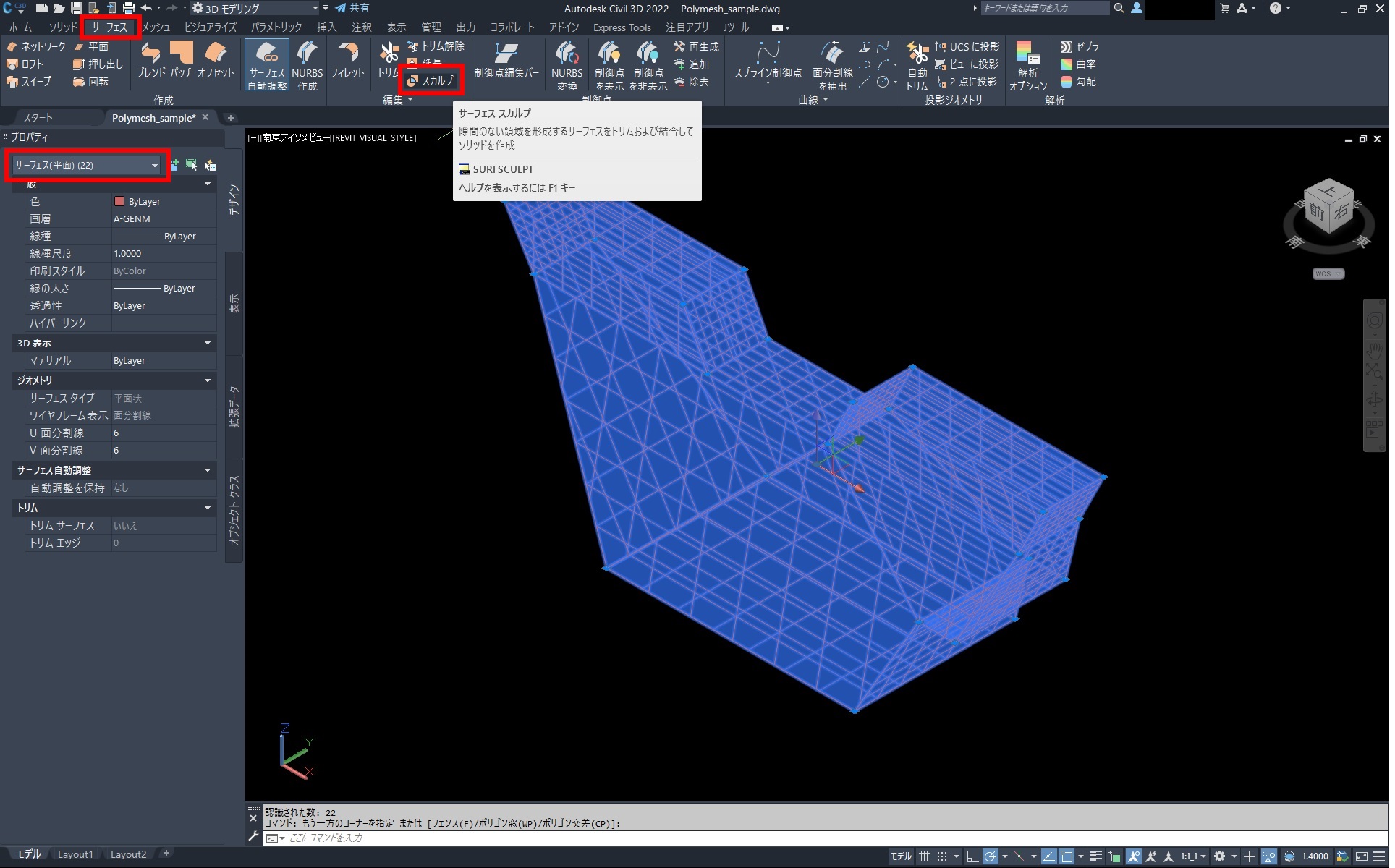Click UCS に投影 tool
The image size is (1395, 868).
tap(970, 46)
